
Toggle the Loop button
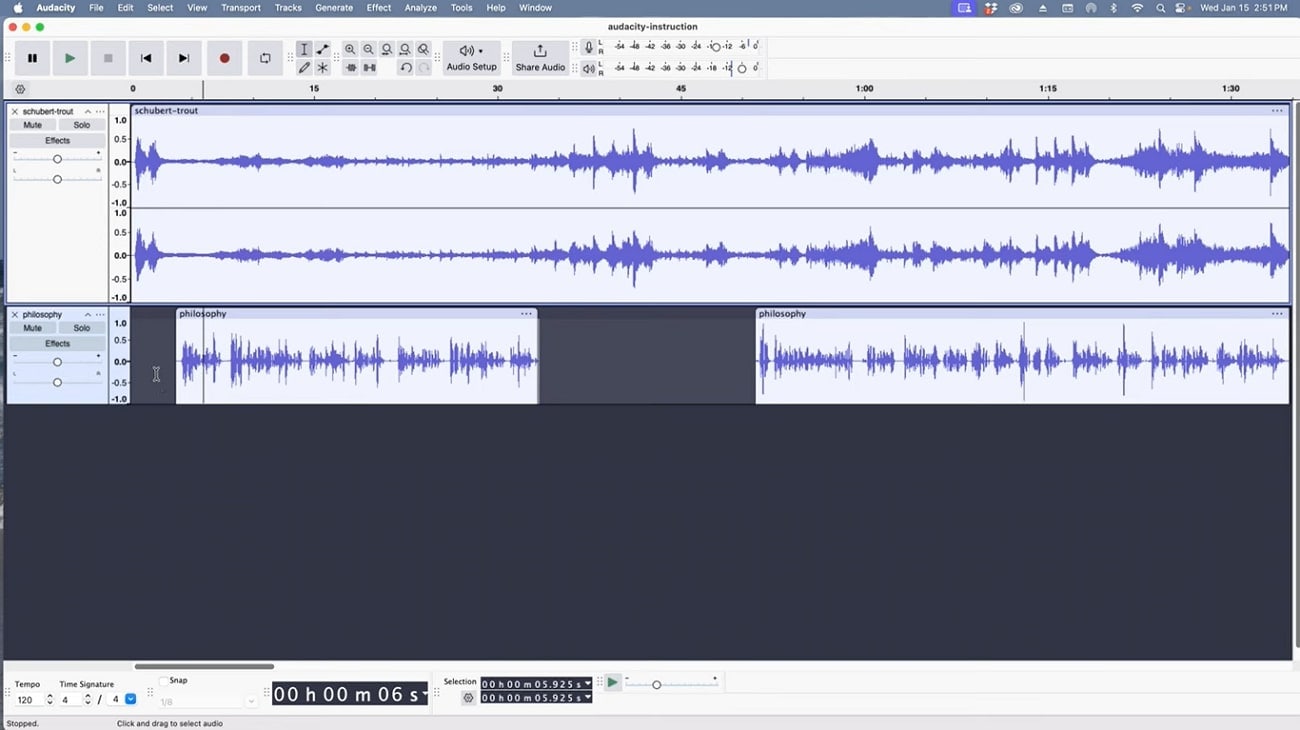tap(265, 58)
